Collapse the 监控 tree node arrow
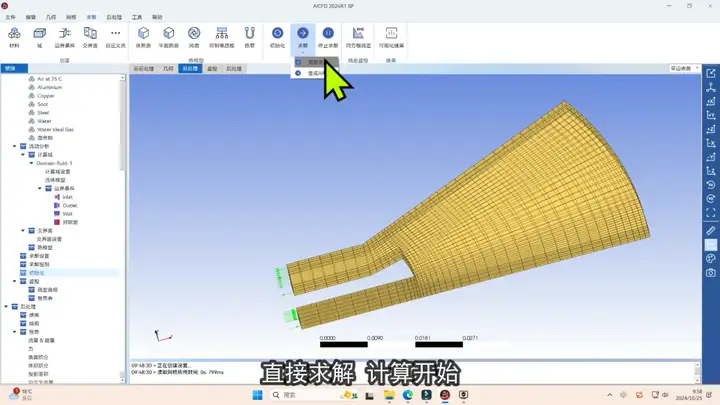The width and height of the screenshot is (720, 405). (x=14, y=281)
